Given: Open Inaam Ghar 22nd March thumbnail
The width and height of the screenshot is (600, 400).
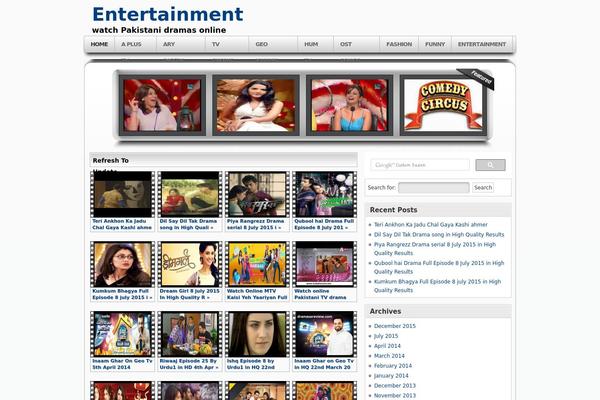Looking at the screenshot, I should [x=324, y=334].
